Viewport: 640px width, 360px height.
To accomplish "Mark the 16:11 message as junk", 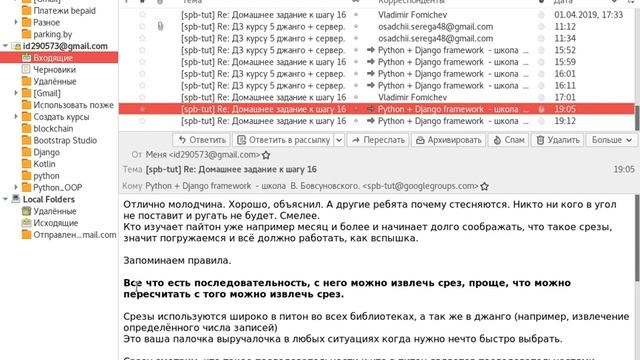I will tap(541, 86).
